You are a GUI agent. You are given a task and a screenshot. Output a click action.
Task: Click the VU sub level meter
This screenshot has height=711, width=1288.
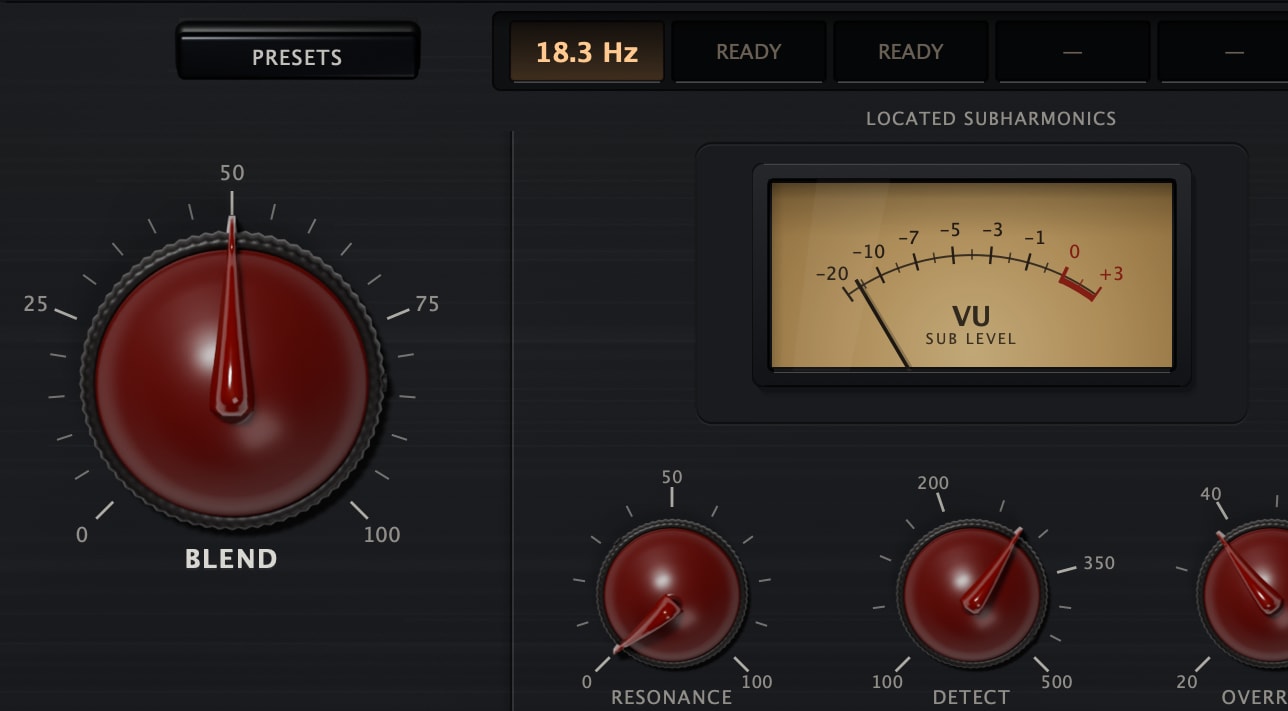tap(971, 275)
